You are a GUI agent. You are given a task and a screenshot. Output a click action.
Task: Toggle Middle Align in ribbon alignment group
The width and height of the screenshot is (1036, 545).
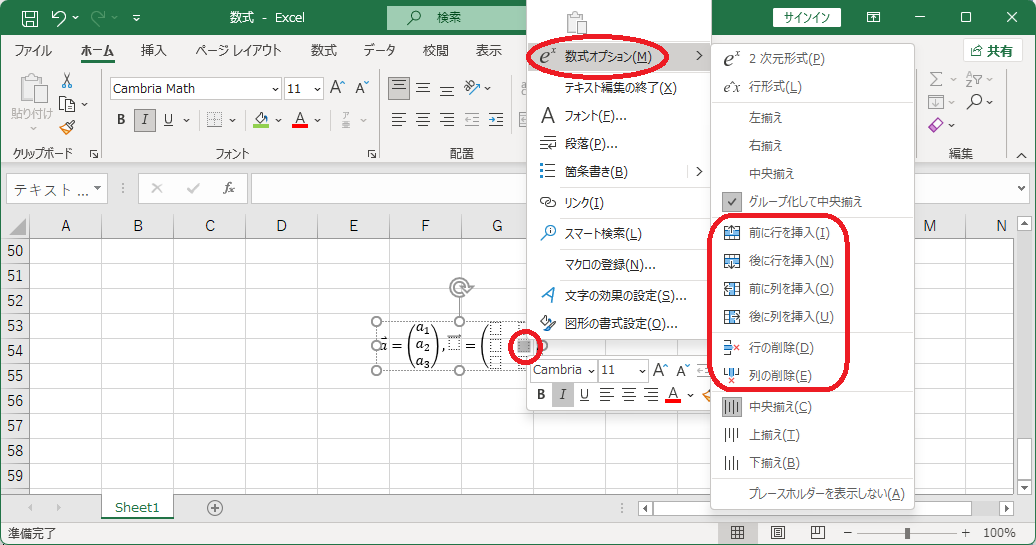point(423,88)
